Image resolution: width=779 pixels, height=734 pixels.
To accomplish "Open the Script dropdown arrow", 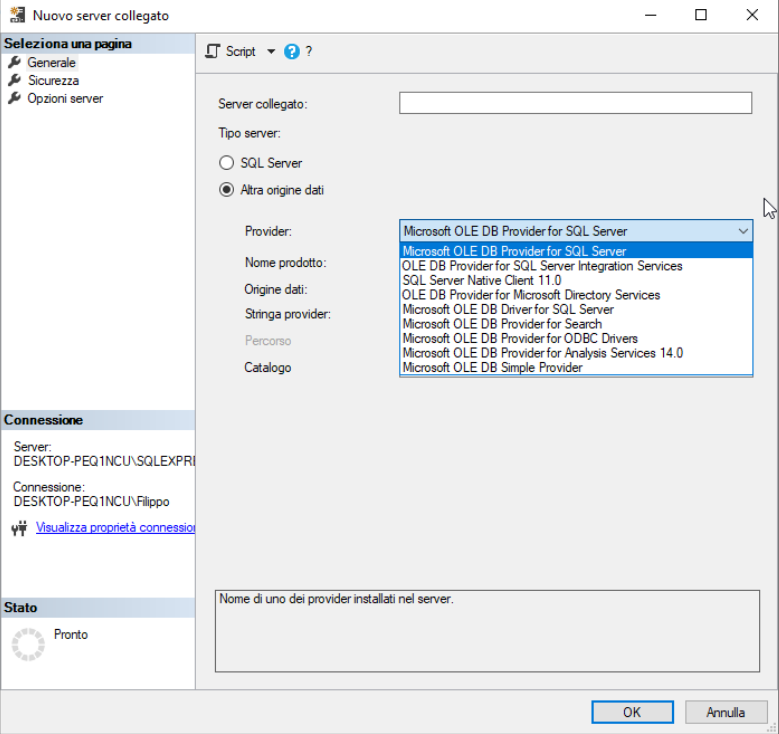I will click(x=271, y=51).
